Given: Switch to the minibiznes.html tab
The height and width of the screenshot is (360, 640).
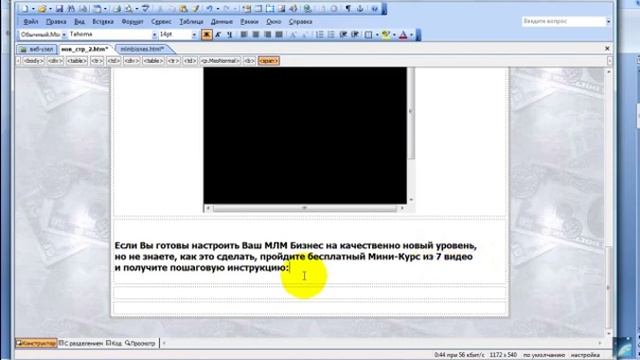Looking at the screenshot, I should 142,49.
